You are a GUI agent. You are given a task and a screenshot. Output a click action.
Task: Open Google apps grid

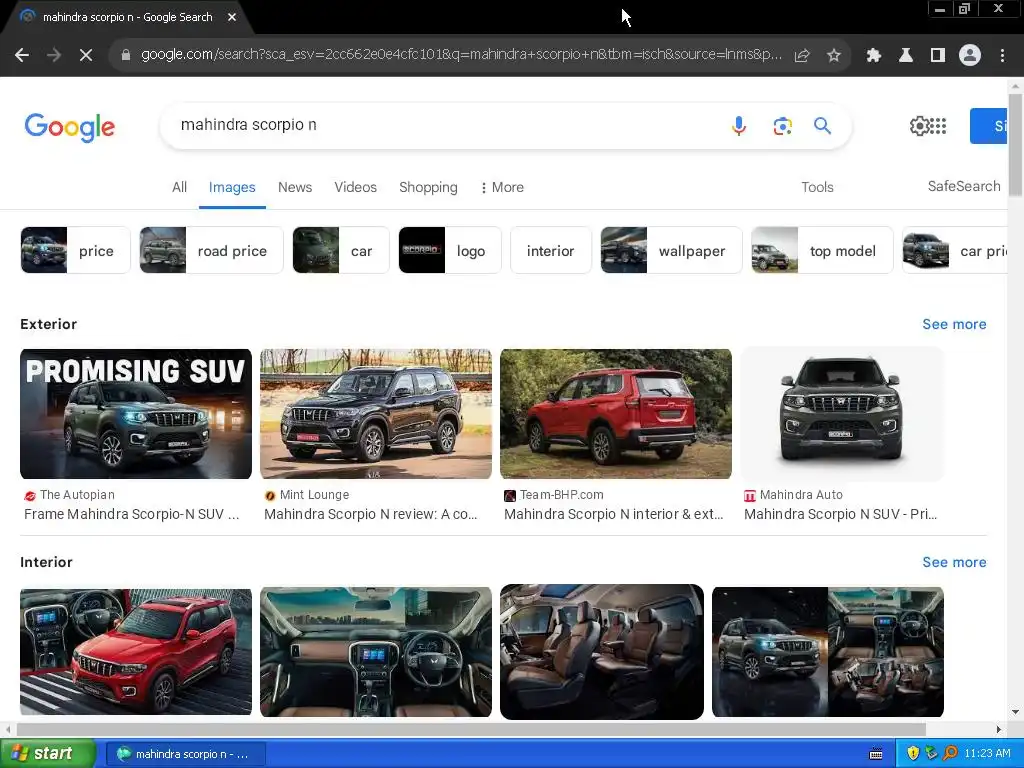point(938,125)
